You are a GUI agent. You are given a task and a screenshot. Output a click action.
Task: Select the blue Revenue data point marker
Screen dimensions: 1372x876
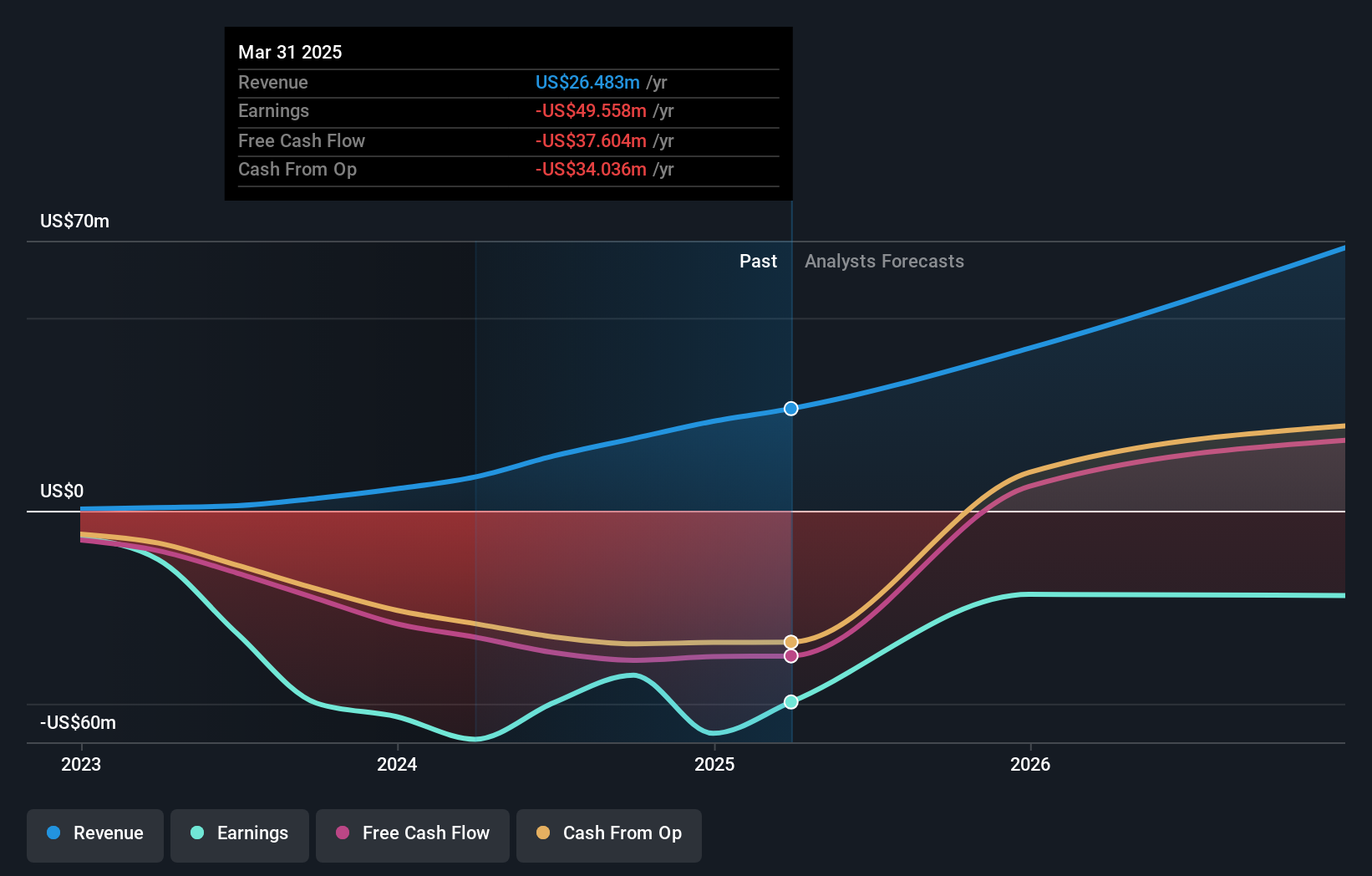[790, 409]
